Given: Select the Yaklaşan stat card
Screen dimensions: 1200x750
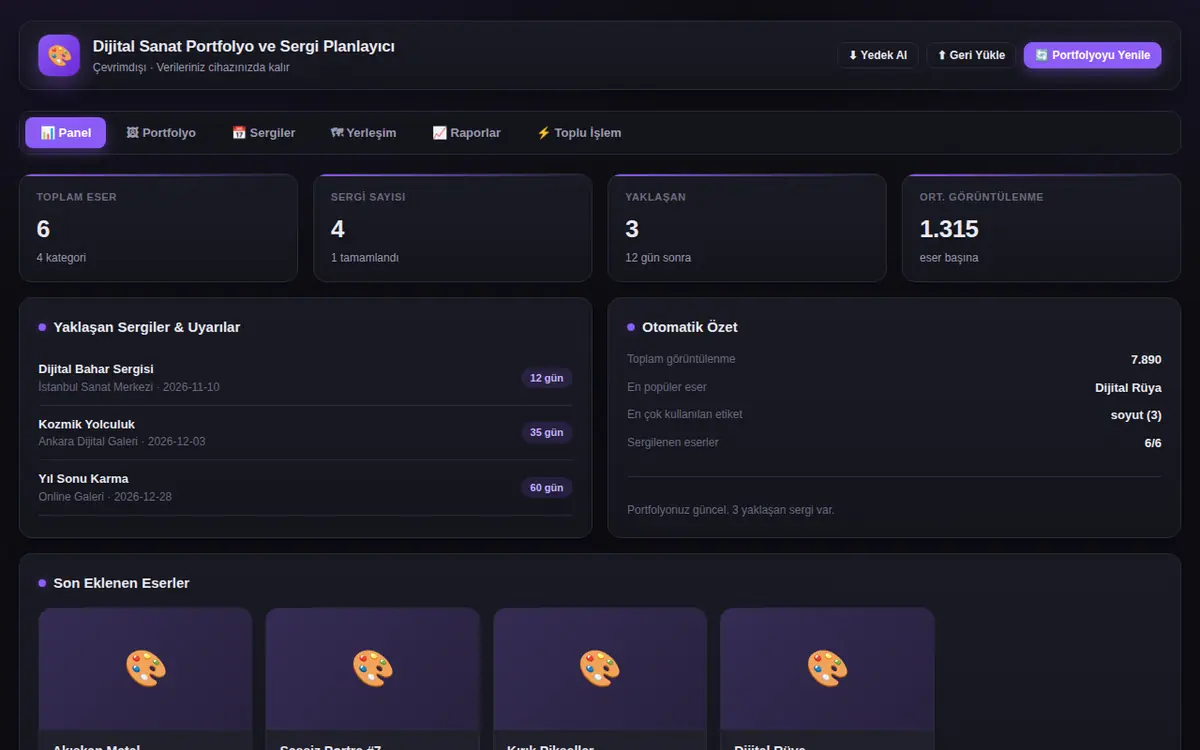Looking at the screenshot, I should point(747,228).
